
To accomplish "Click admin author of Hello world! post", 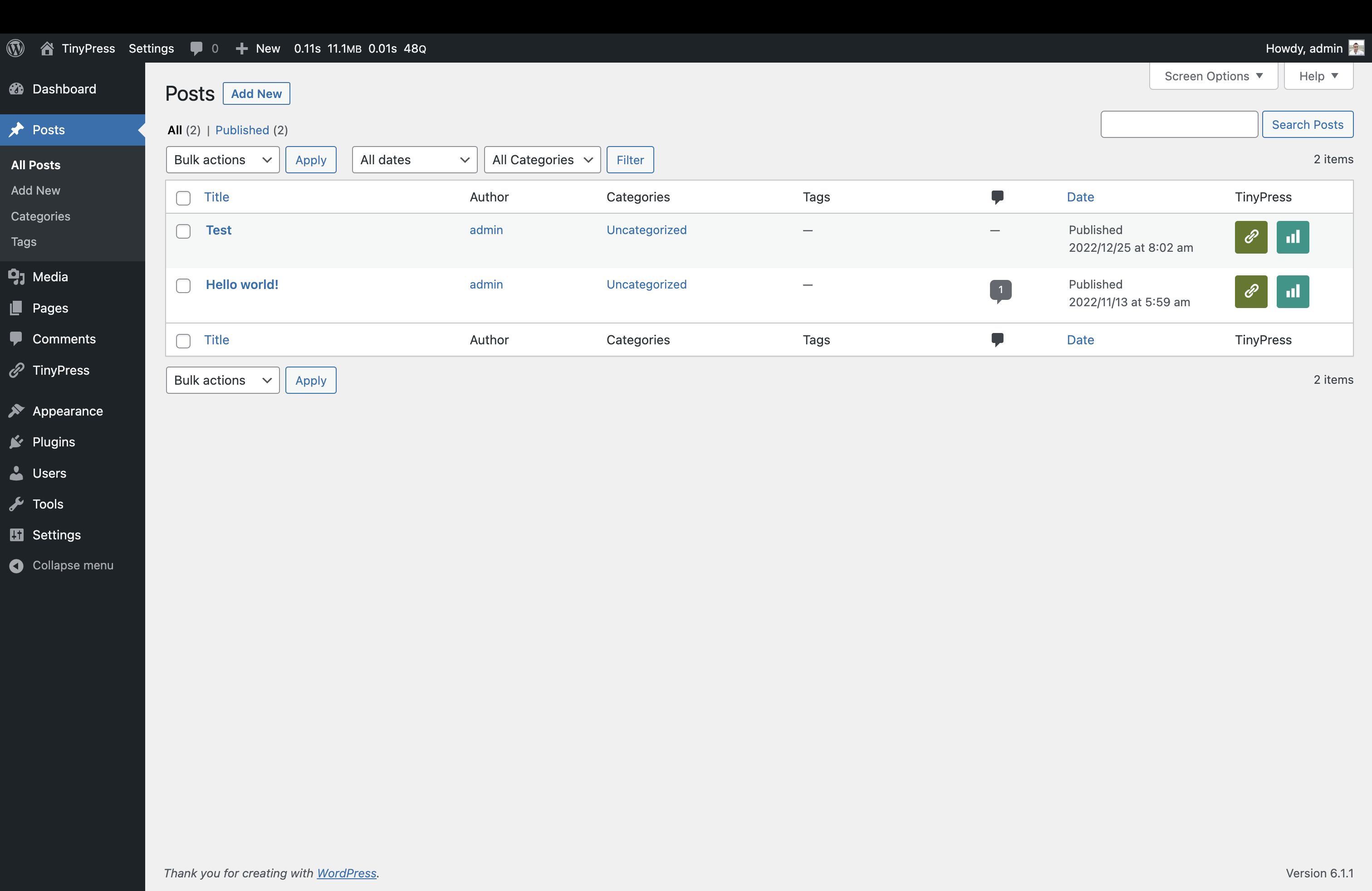I will (x=486, y=284).
